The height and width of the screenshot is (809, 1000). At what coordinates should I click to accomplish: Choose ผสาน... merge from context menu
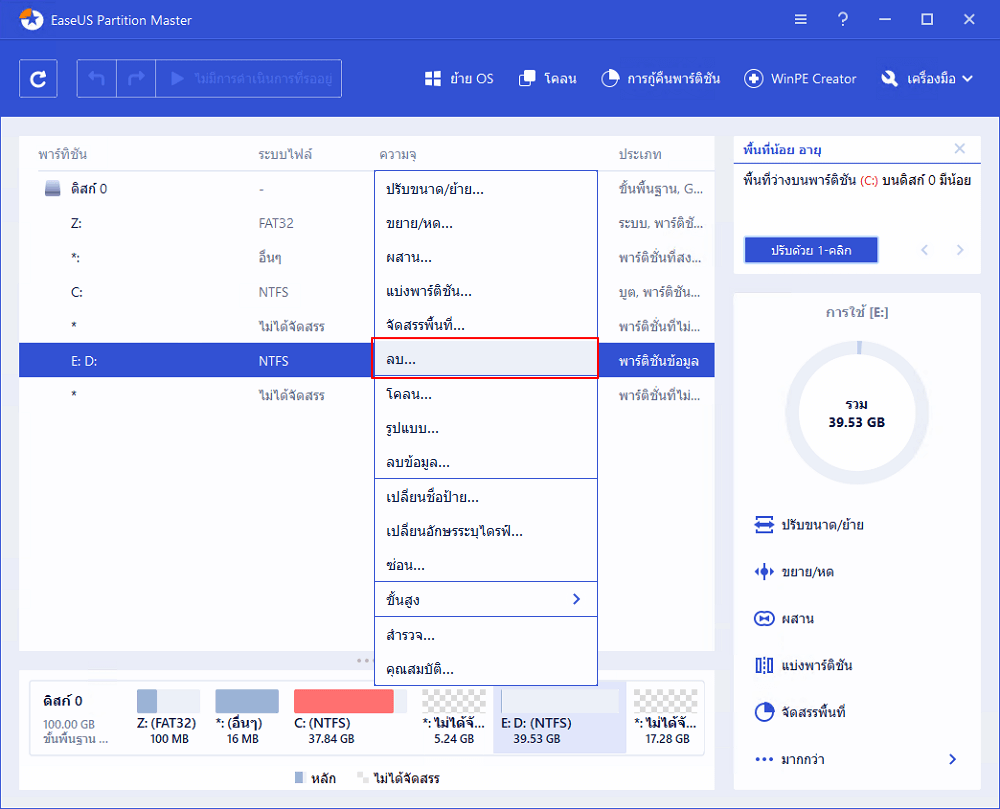486,257
